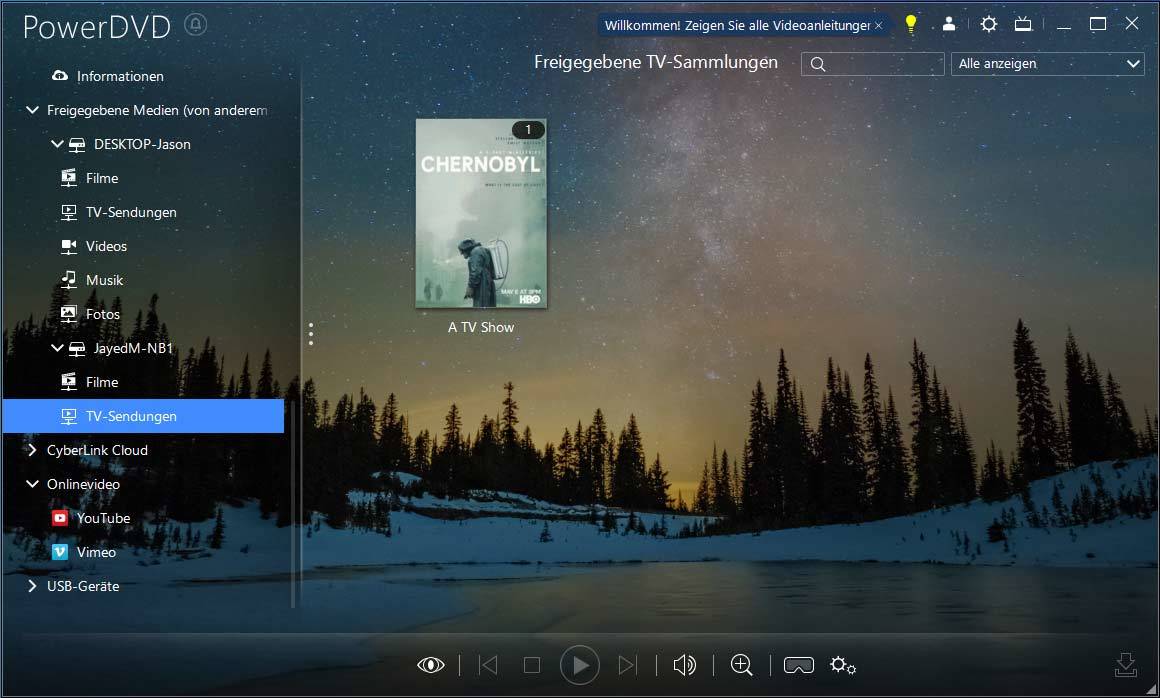Click 'Freigegebene TV-Sammlungen' heading
This screenshot has height=698, width=1160.
(x=655, y=62)
